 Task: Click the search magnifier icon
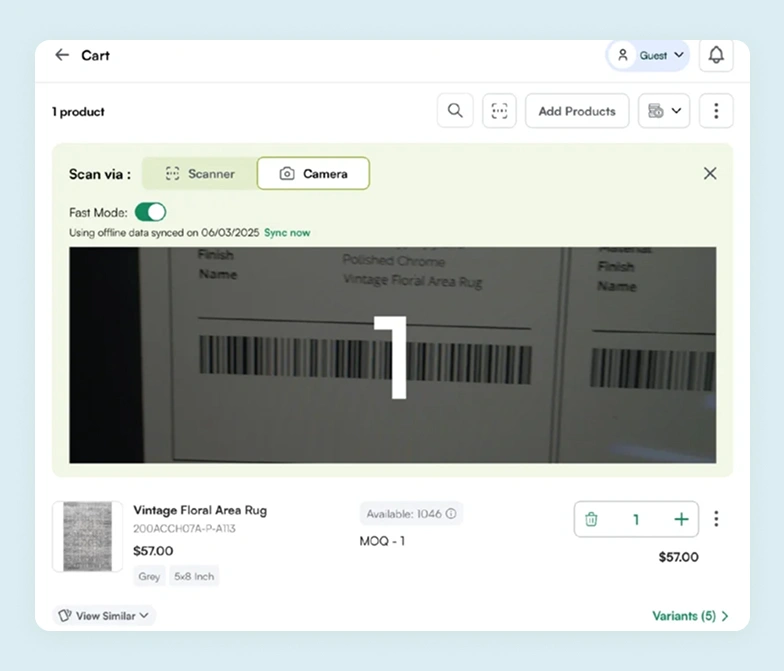coord(455,110)
